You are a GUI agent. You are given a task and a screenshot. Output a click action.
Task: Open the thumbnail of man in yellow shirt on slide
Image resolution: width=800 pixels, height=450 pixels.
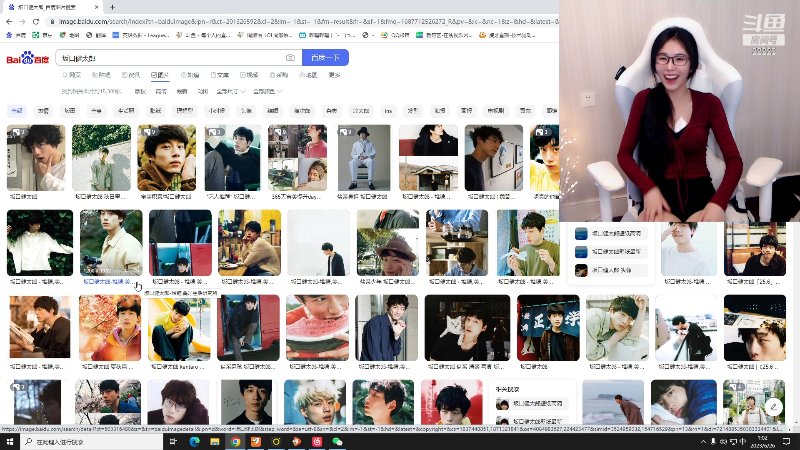179,328
